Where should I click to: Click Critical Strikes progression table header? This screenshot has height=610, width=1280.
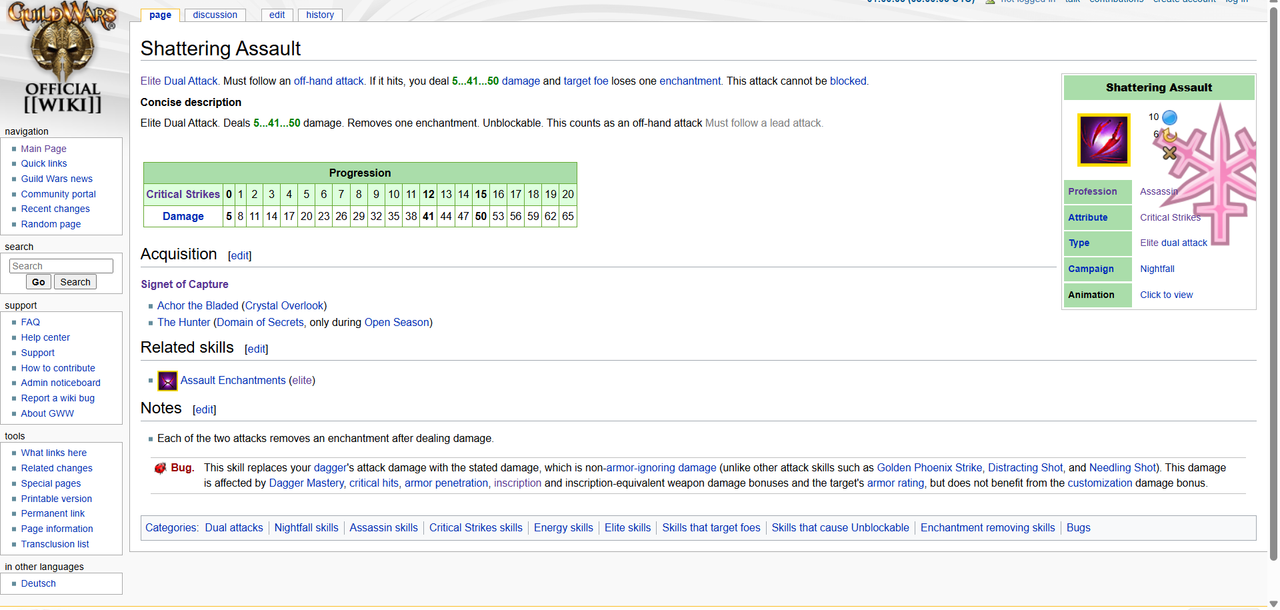point(183,194)
